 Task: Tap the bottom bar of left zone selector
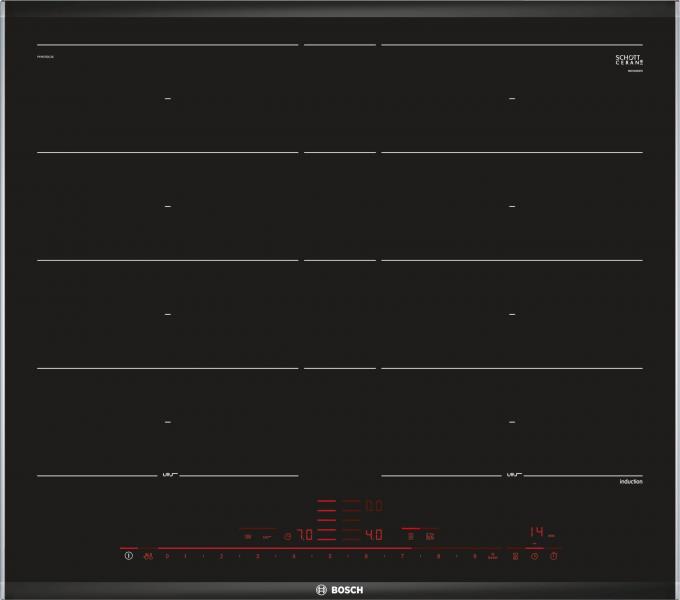(x=326, y=539)
